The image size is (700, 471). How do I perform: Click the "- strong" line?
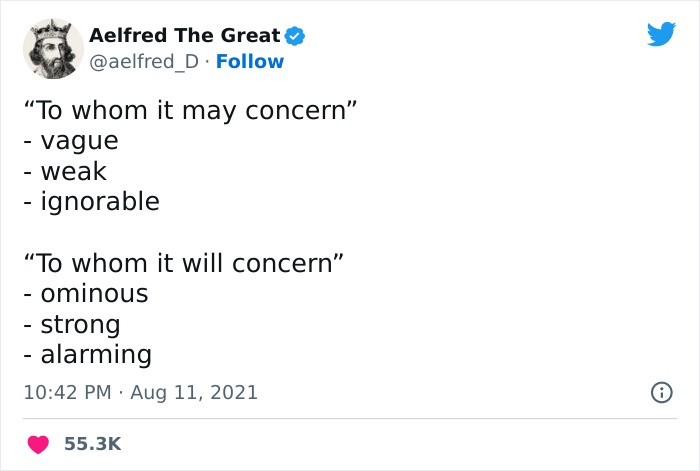tap(71, 324)
